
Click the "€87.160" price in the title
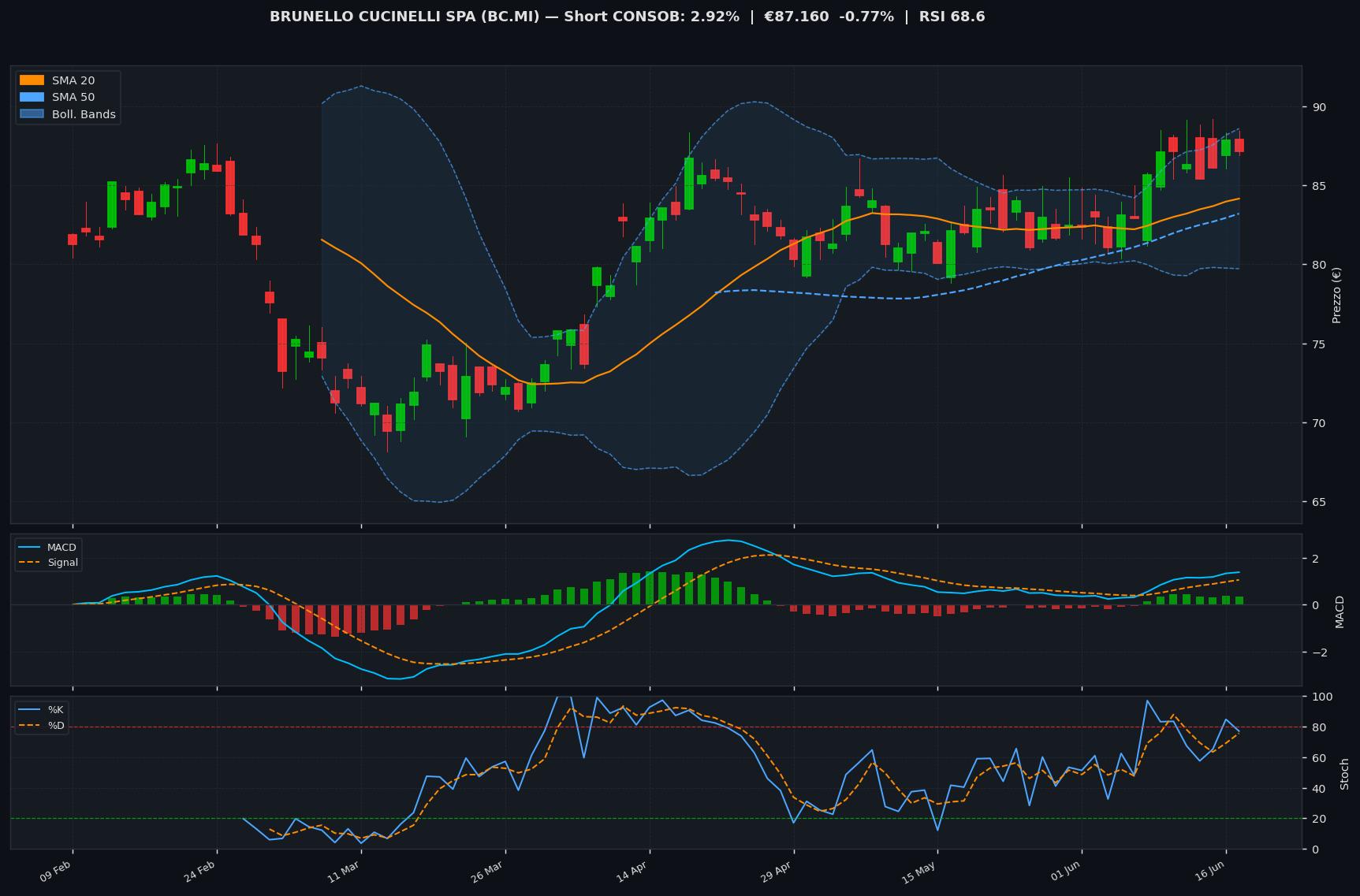pyautogui.click(x=796, y=17)
